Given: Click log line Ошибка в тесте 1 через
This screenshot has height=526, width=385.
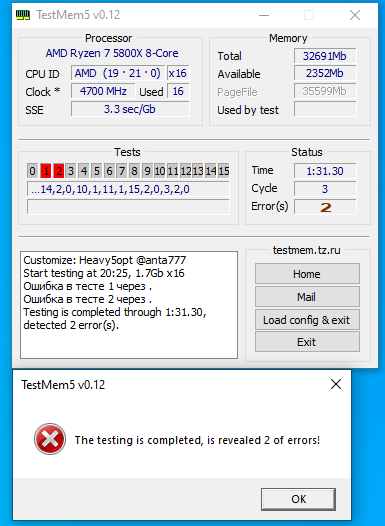Looking at the screenshot, I should [x=88, y=286].
